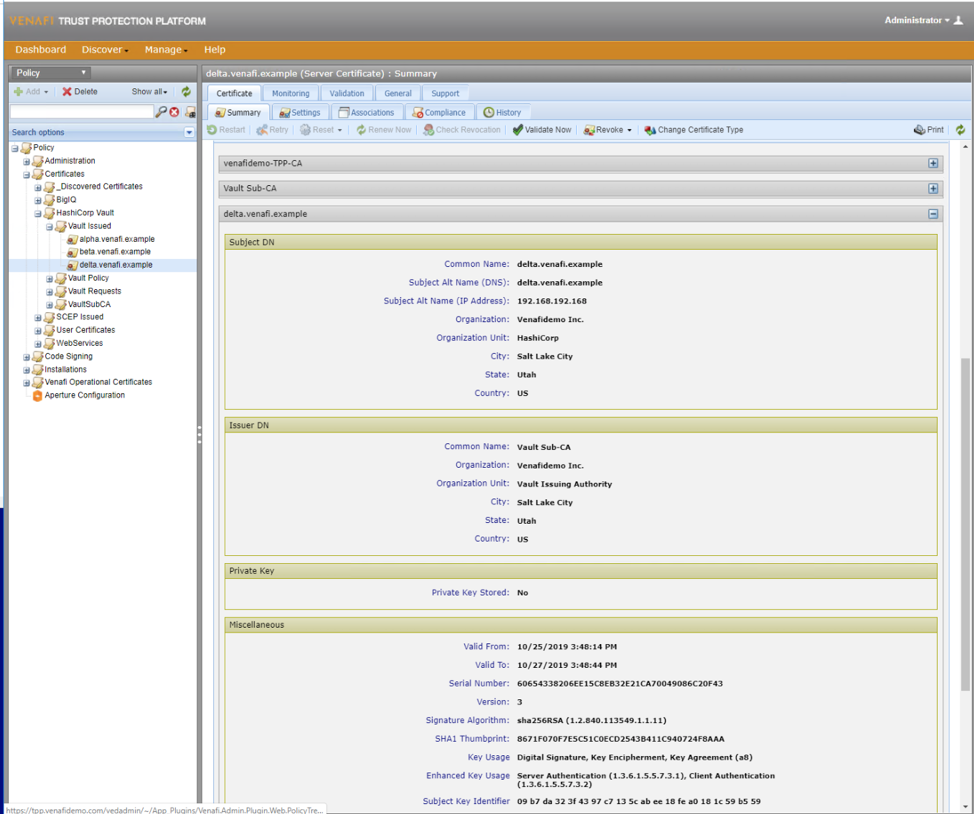Print the certificate summary
974x814 pixels.
[x=929, y=130]
